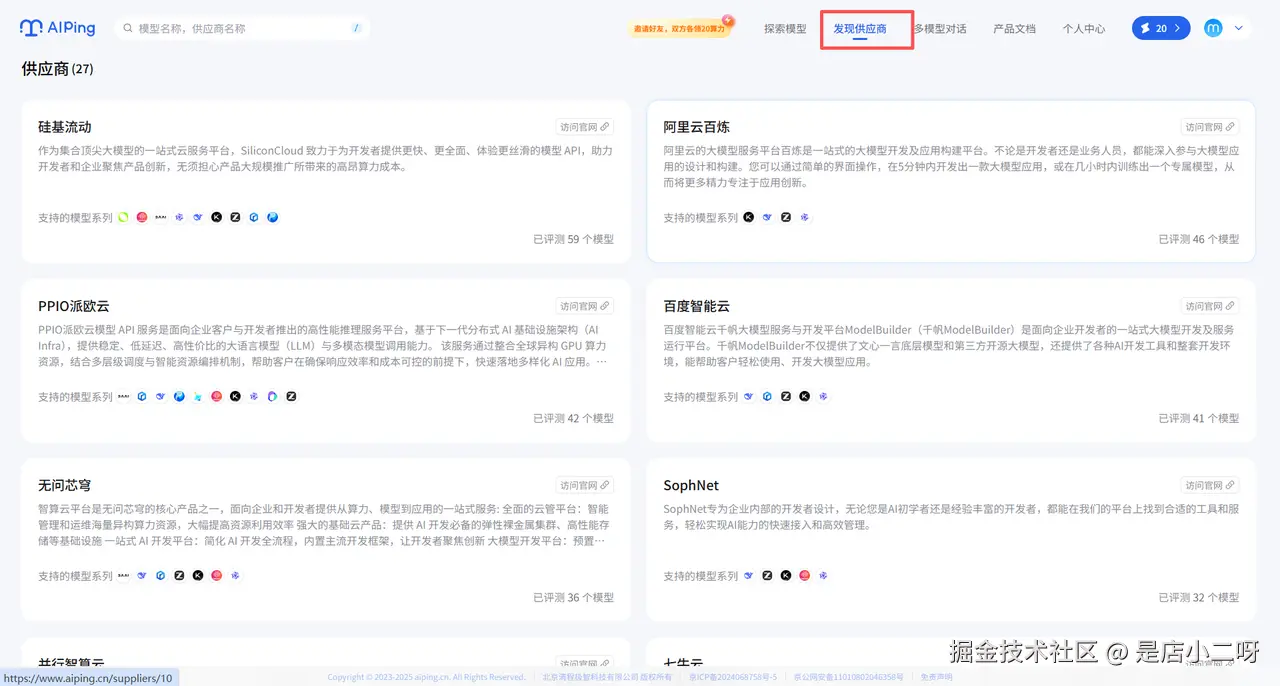Screen dimensions: 1280x686
Task: Click '已评测 46 个模型' text
Action: (x=1198, y=239)
